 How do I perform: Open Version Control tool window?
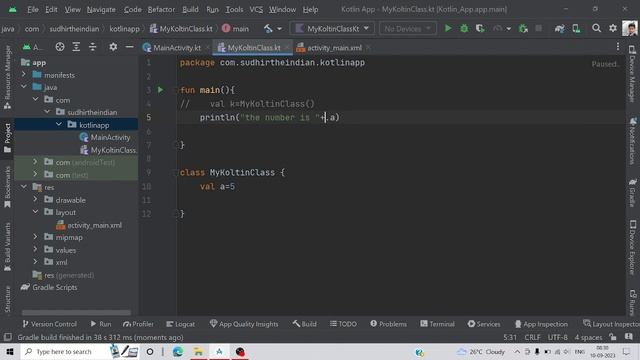[49, 324]
